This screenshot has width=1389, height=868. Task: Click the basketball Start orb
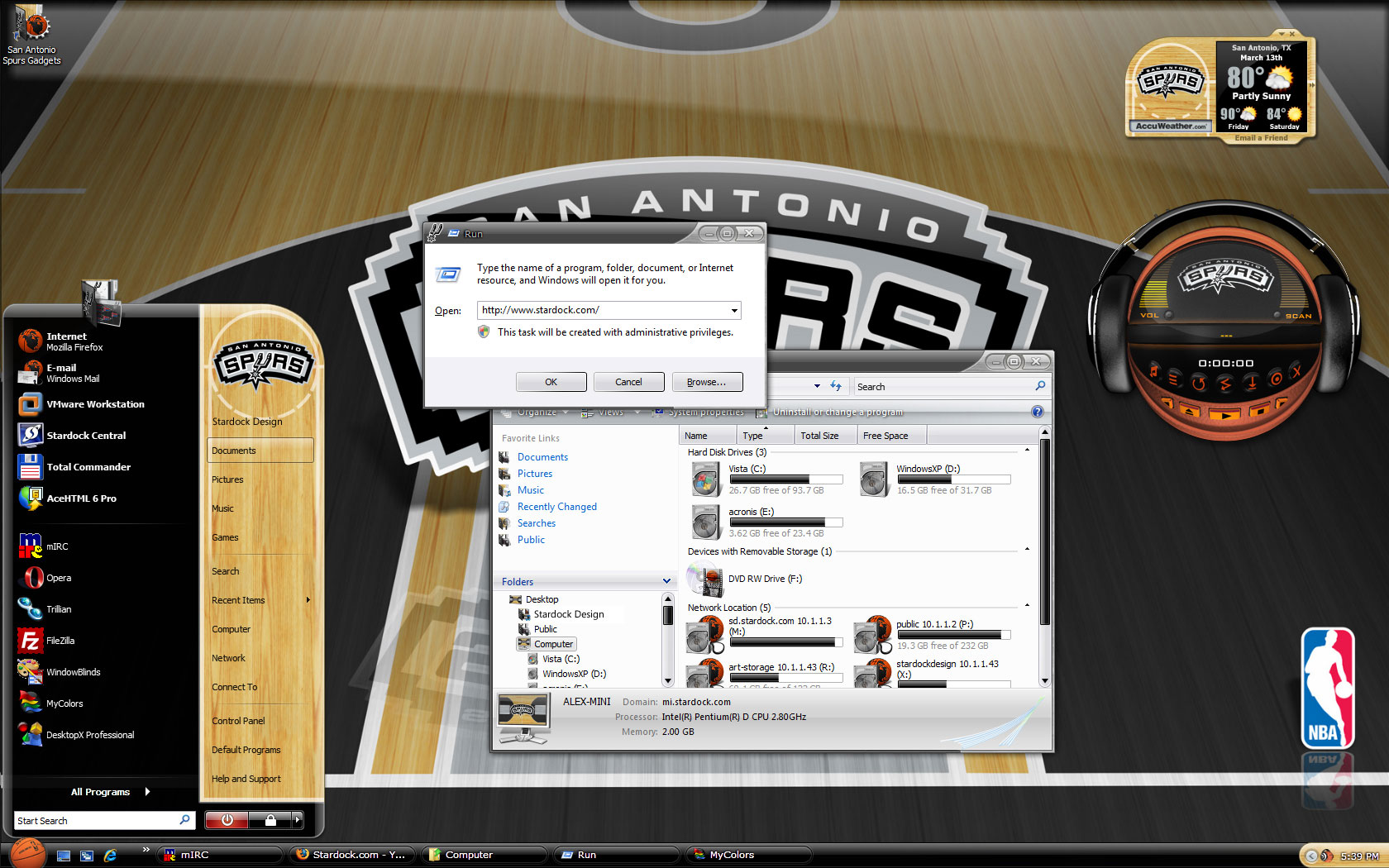(x=26, y=853)
